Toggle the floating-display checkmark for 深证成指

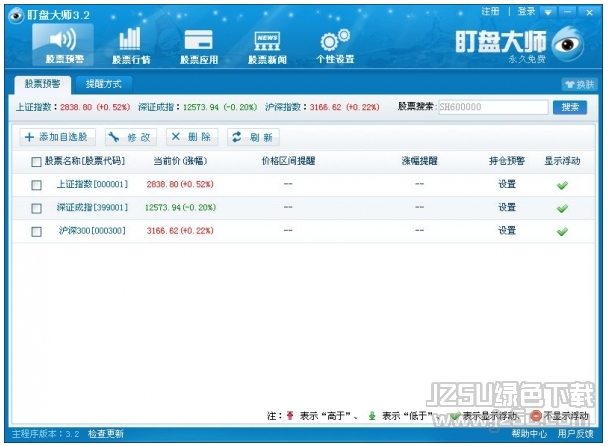562,209
